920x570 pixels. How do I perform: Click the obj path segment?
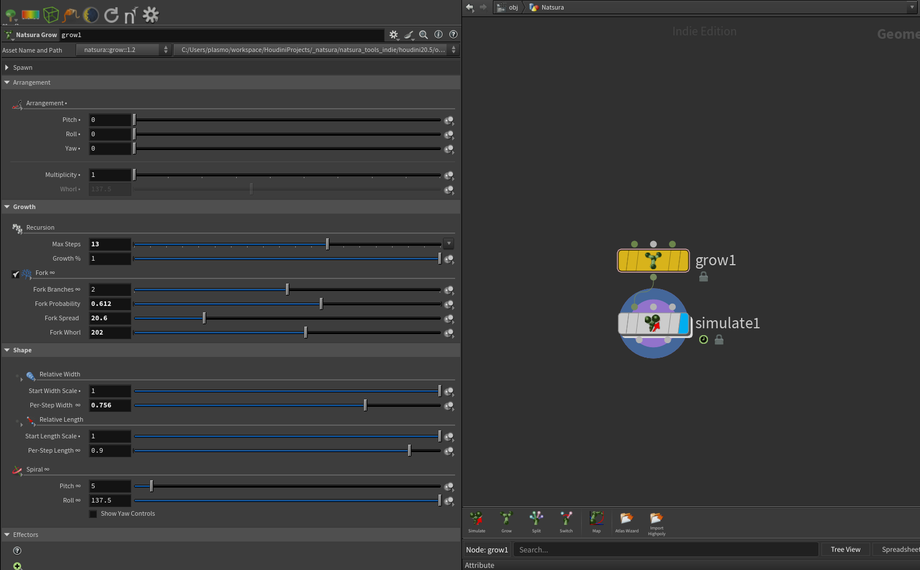click(513, 7)
